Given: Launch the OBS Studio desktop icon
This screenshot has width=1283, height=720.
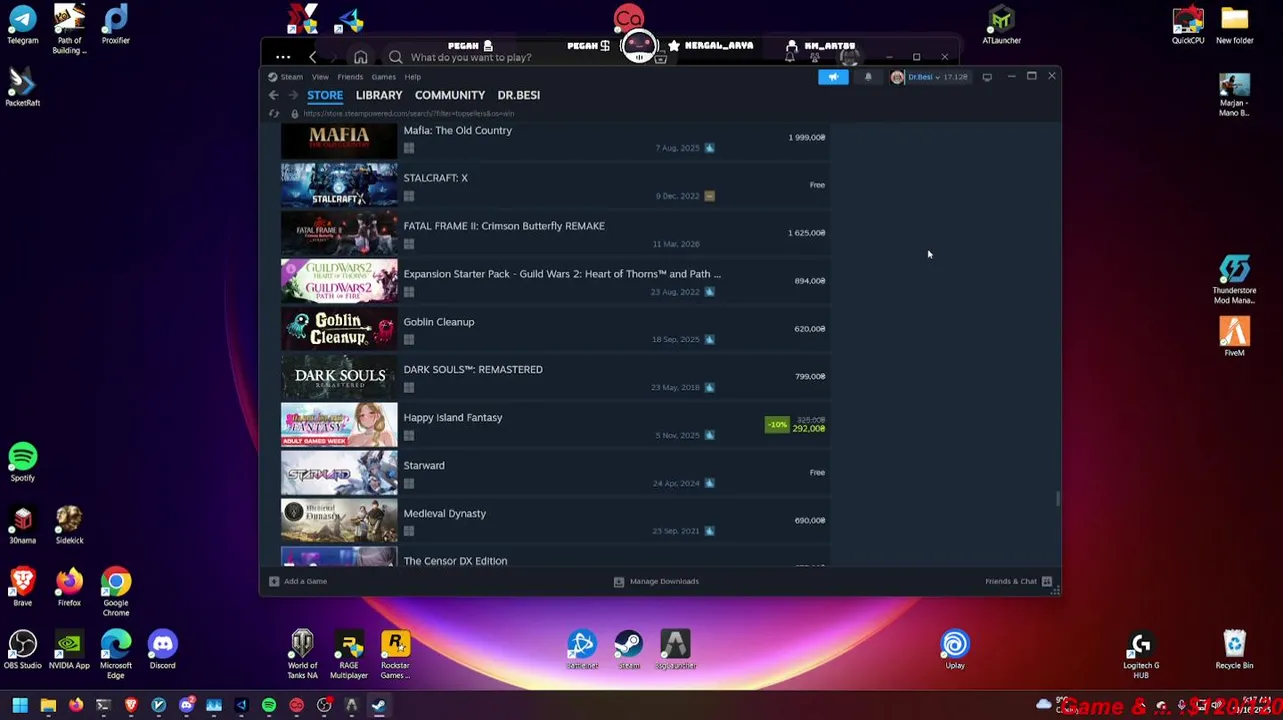Looking at the screenshot, I should point(22,651).
